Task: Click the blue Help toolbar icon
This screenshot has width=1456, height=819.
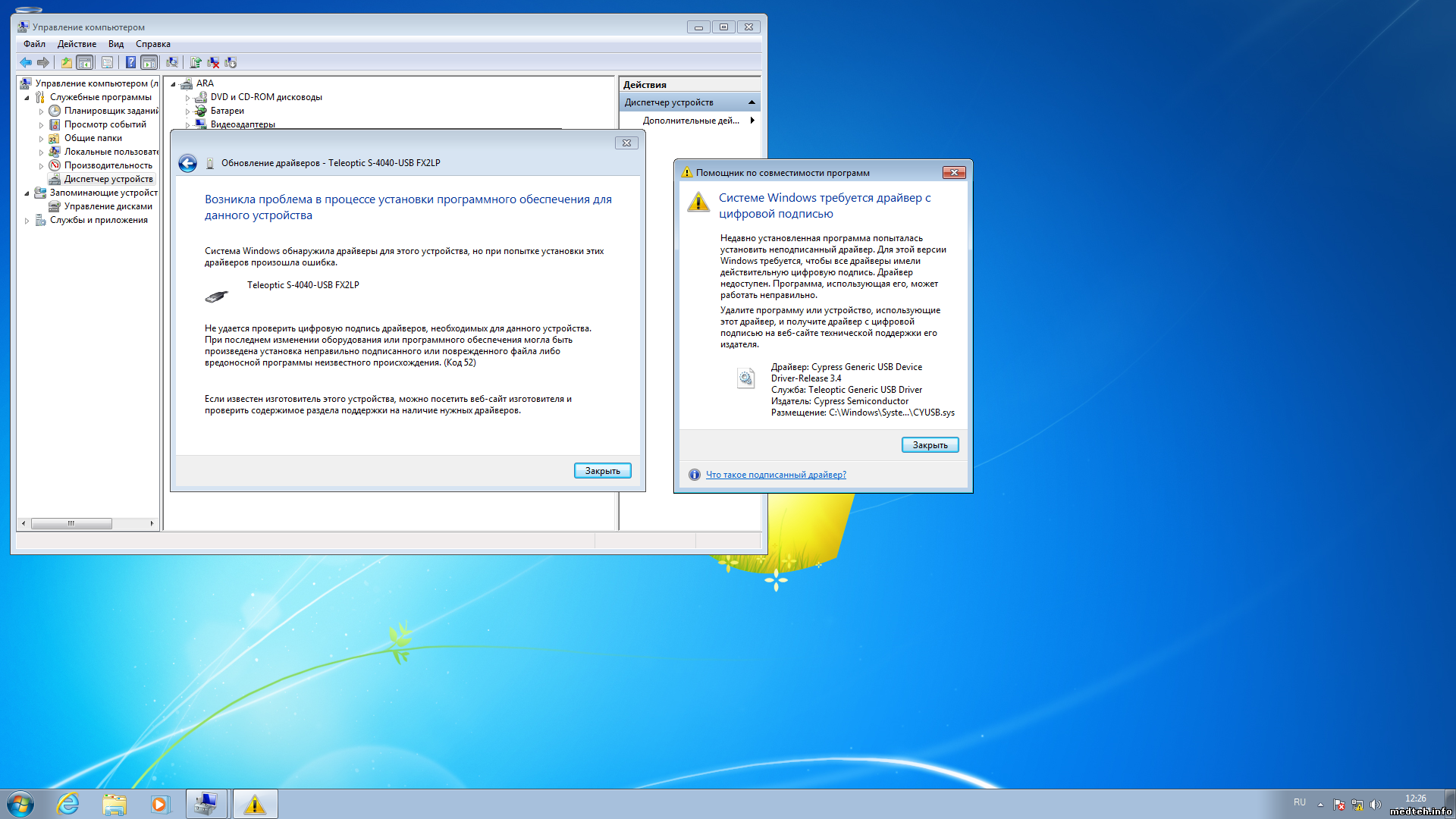Action: pos(130,63)
